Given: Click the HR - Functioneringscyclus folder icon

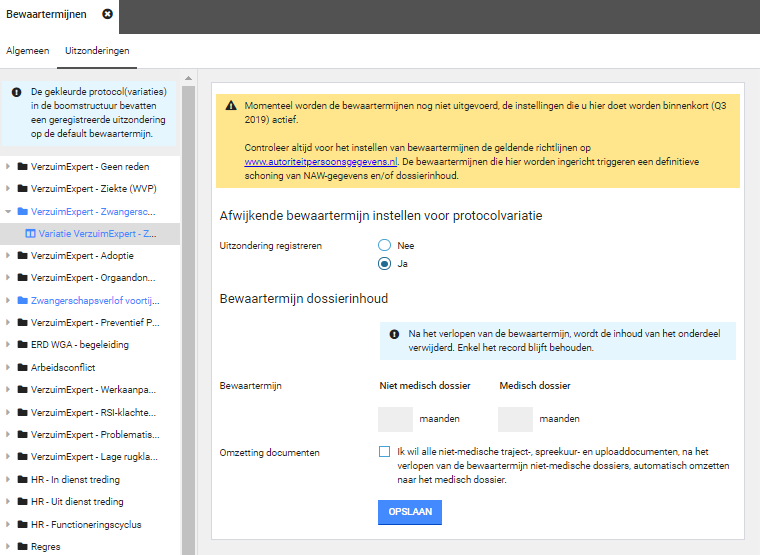Looking at the screenshot, I should pos(22,524).
